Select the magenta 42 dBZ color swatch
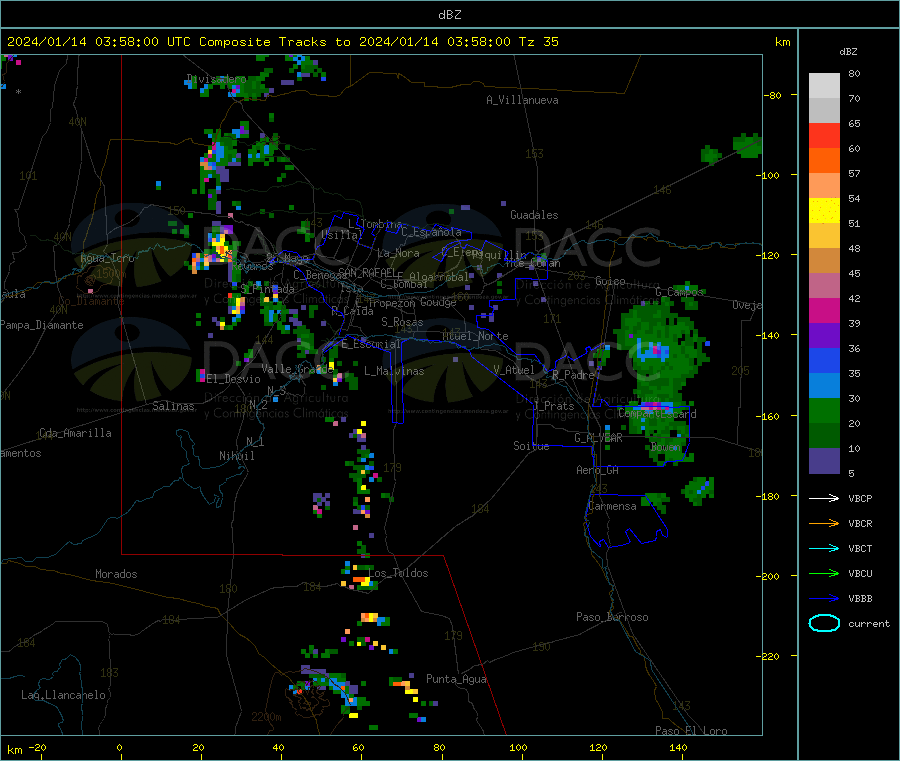The width and height of the screenshot is (900, 761). pyautogui.click(x=824, y=310)
